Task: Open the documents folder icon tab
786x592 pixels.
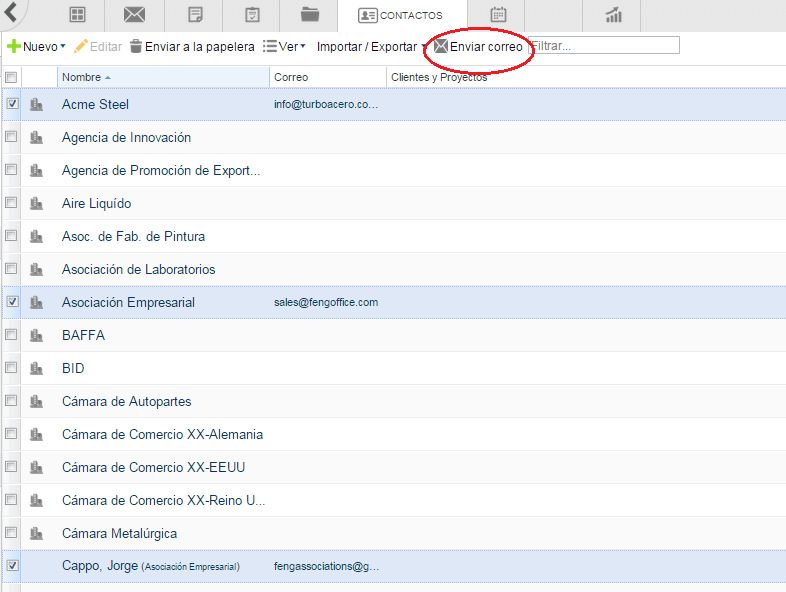Action: point(309,15)
